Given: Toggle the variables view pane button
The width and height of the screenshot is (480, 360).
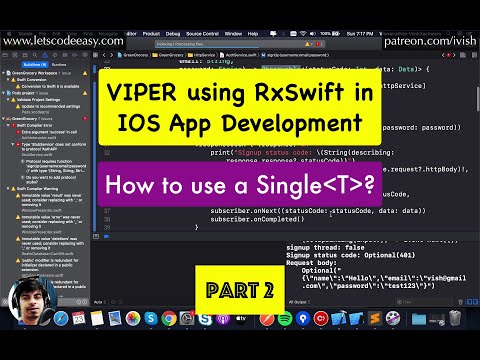Looking at the screenshot, I should coord(469,302).
